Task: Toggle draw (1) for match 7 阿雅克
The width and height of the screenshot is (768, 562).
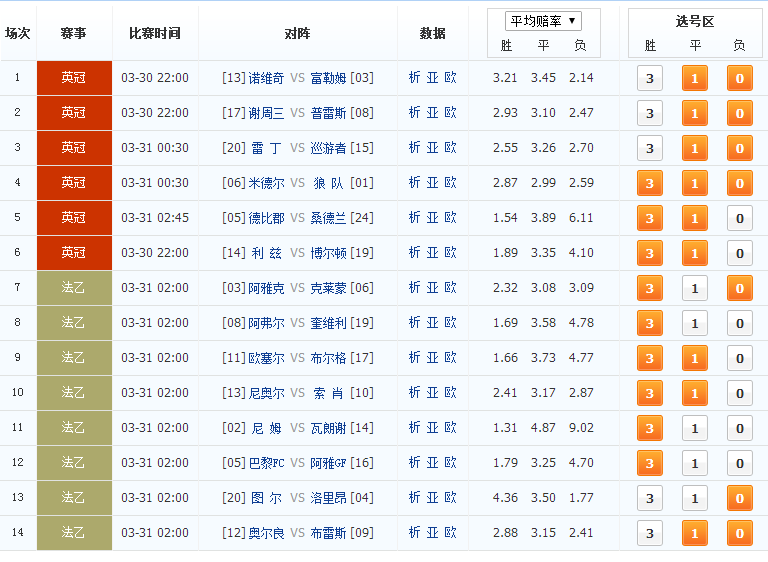Action: tap(695, 288)
